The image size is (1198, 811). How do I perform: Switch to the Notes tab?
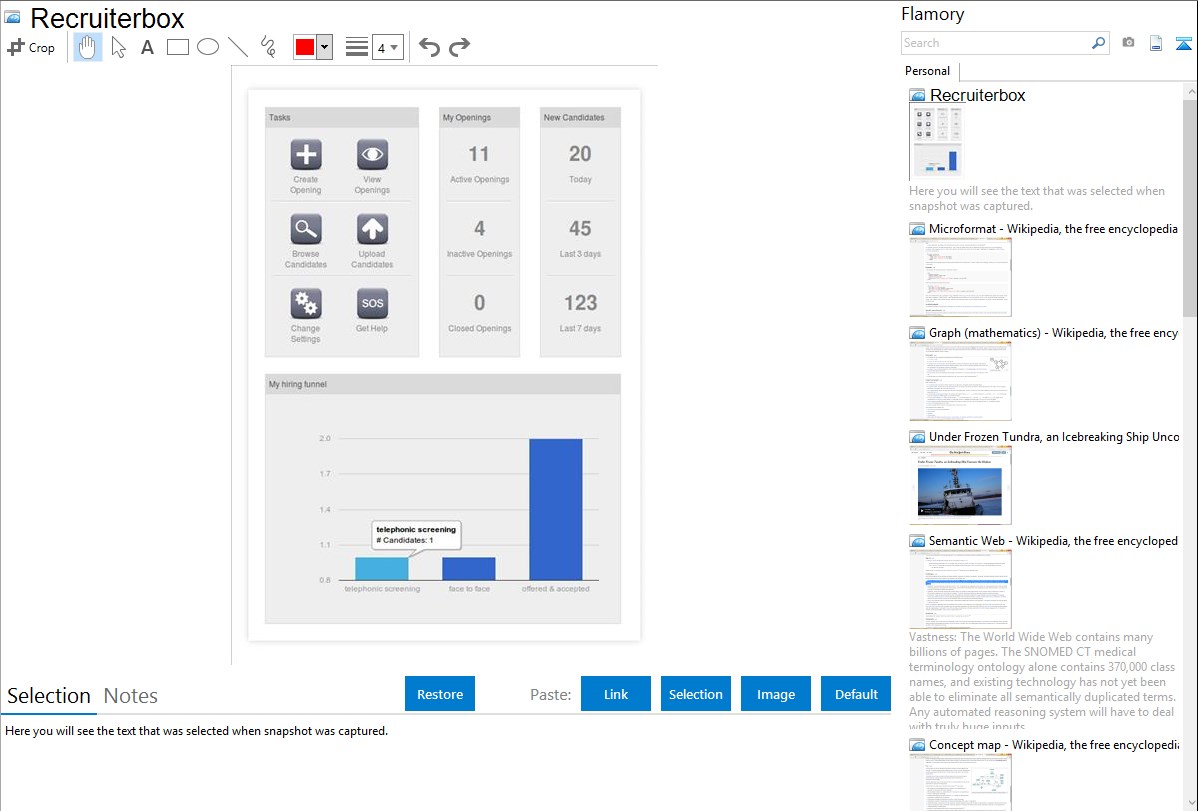(x=131, y=696)
